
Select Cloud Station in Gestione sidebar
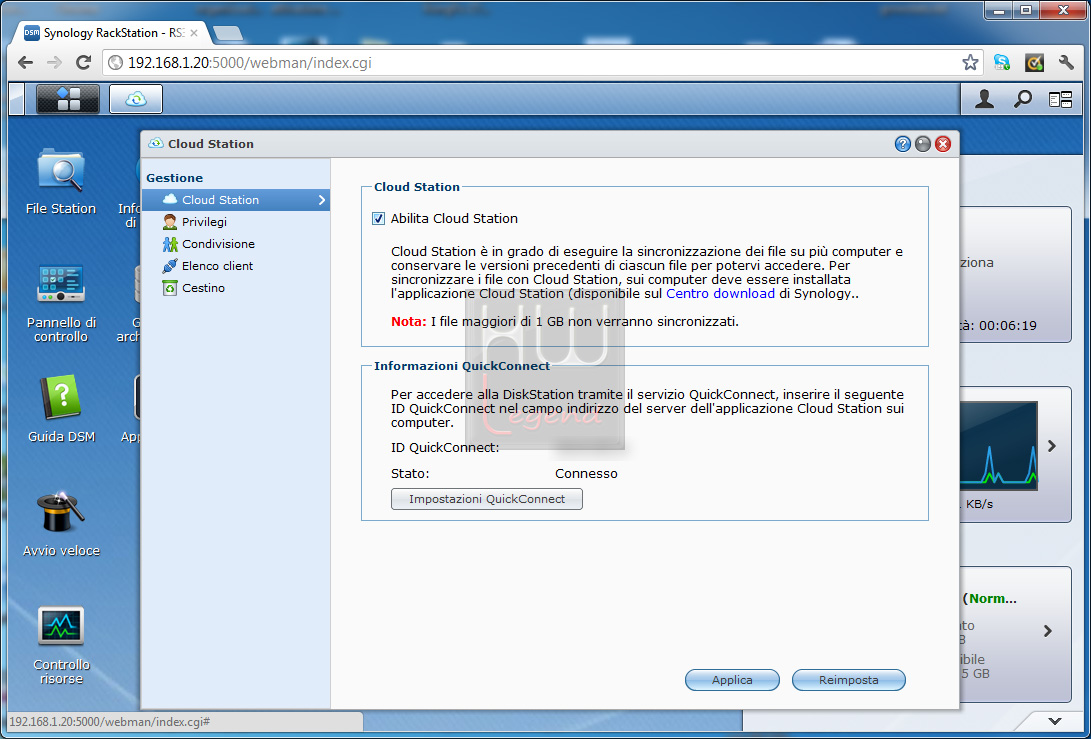[x=236, y=200]
